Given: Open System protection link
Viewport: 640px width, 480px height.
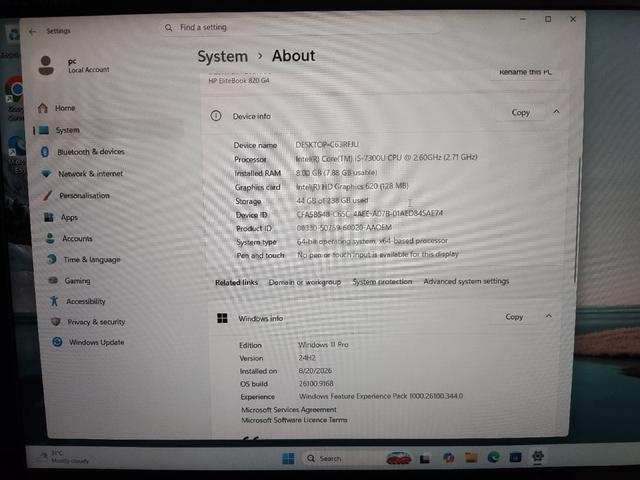Looking at the screenshot, I should click(382, 282).
